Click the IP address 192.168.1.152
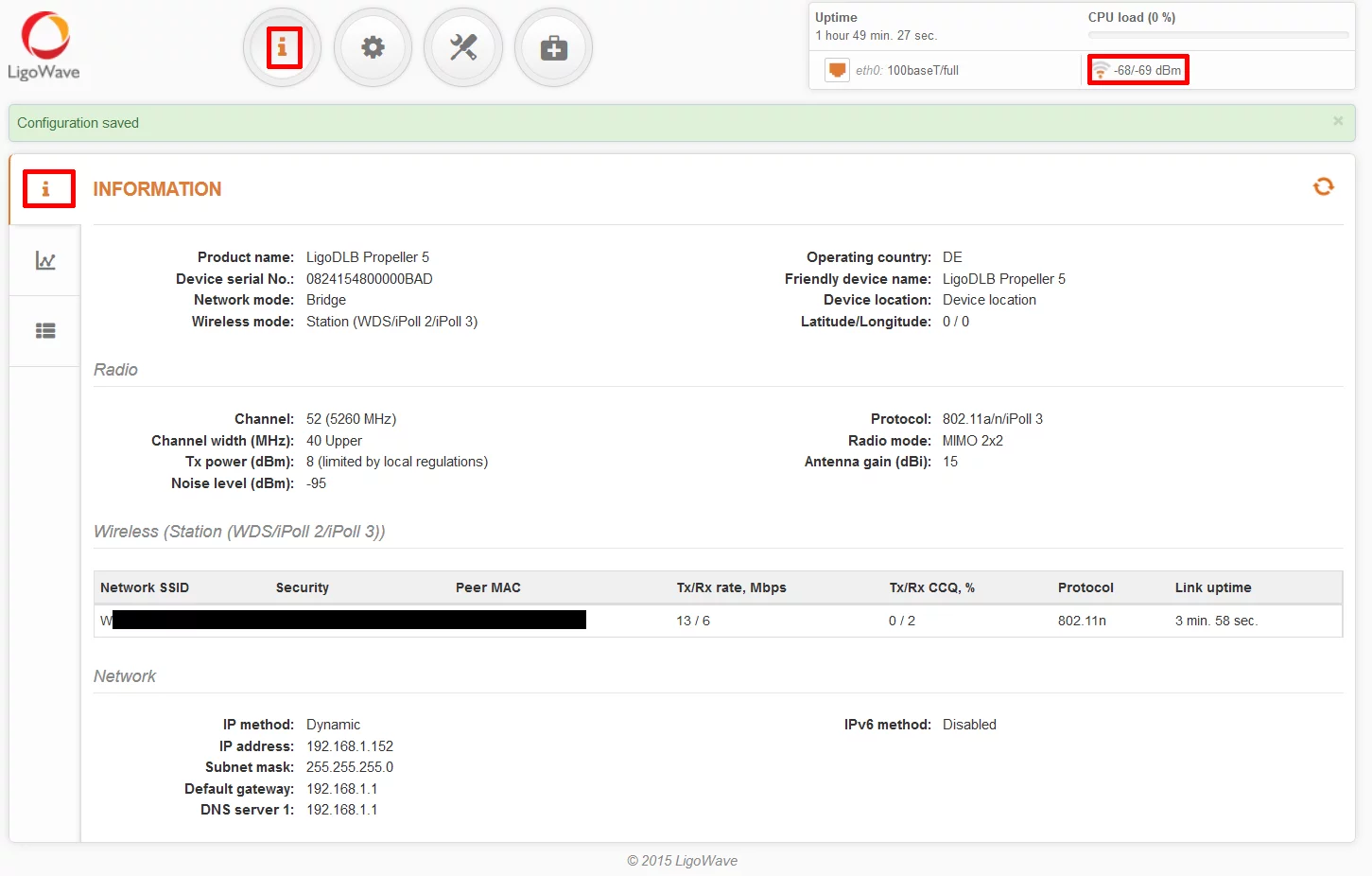The image size is (1372, 876). point(350,746)
